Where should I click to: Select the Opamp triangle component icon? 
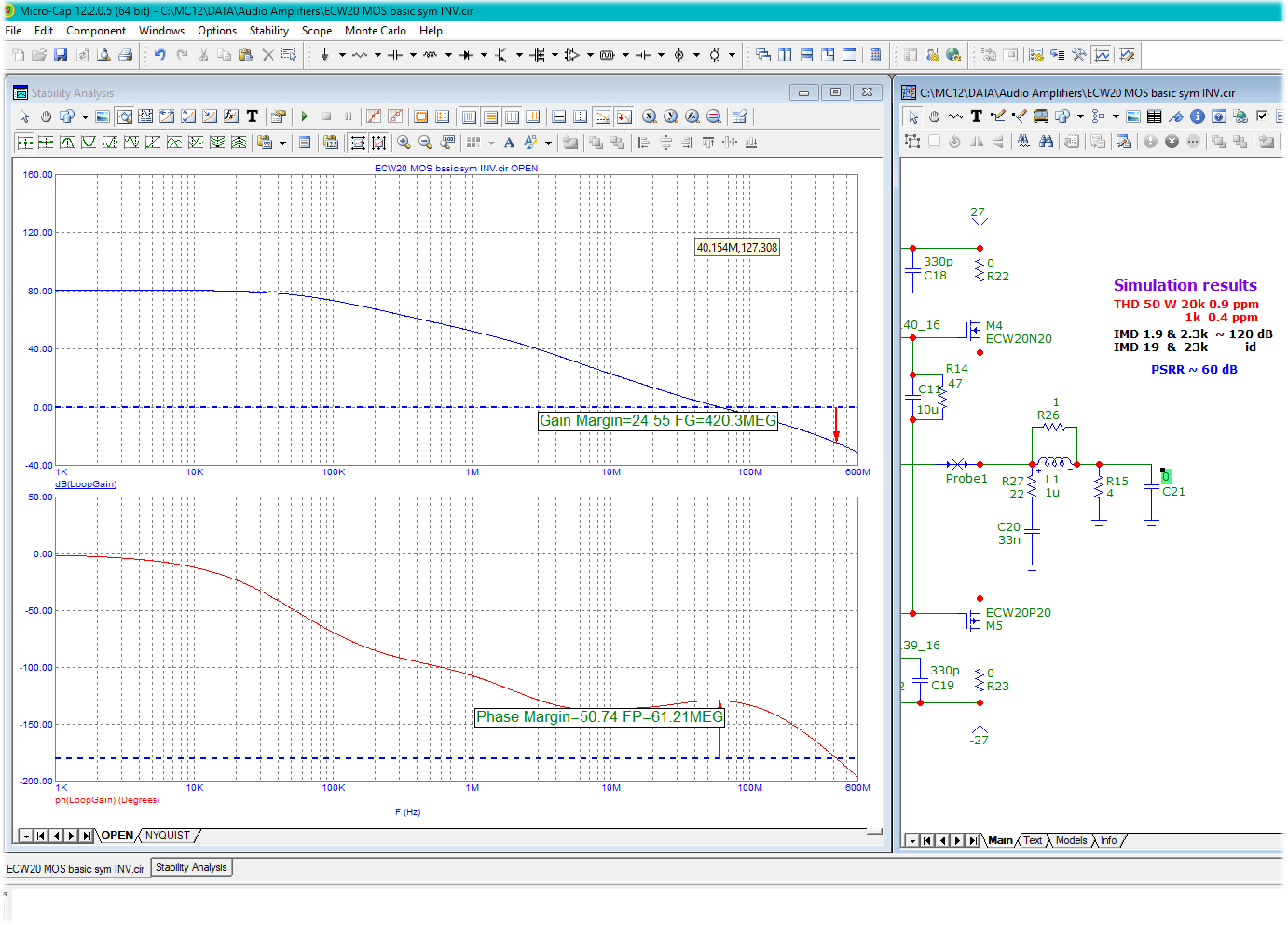click(572, 55)
